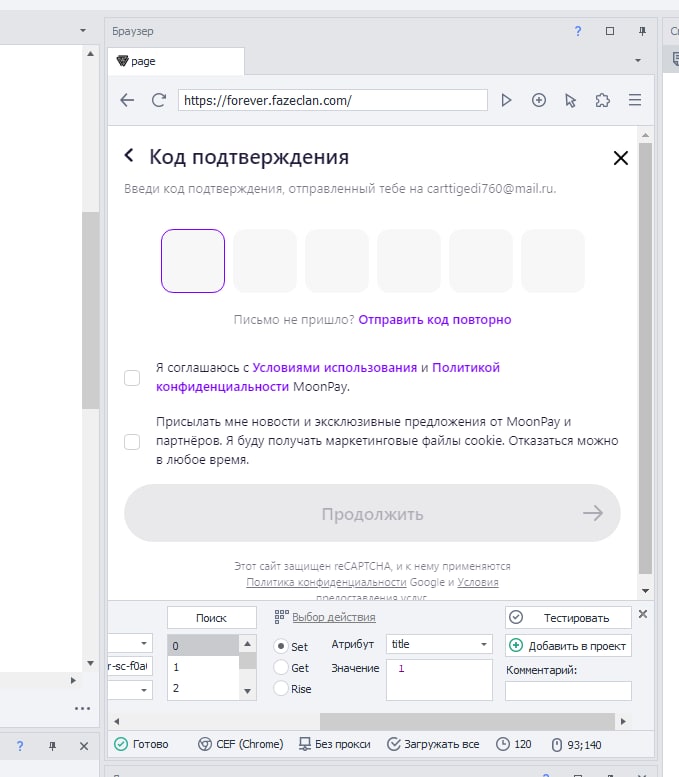Select list item 1
Image resolution: width=679 pixels, height=777 pixels.
click(204, 667)
